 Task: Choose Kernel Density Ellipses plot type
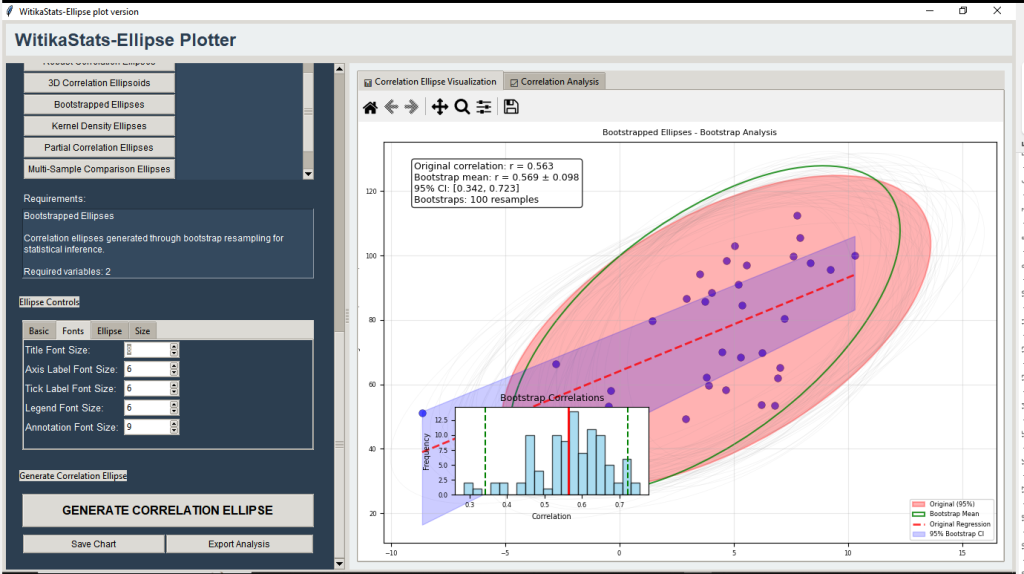coord(99,126)
